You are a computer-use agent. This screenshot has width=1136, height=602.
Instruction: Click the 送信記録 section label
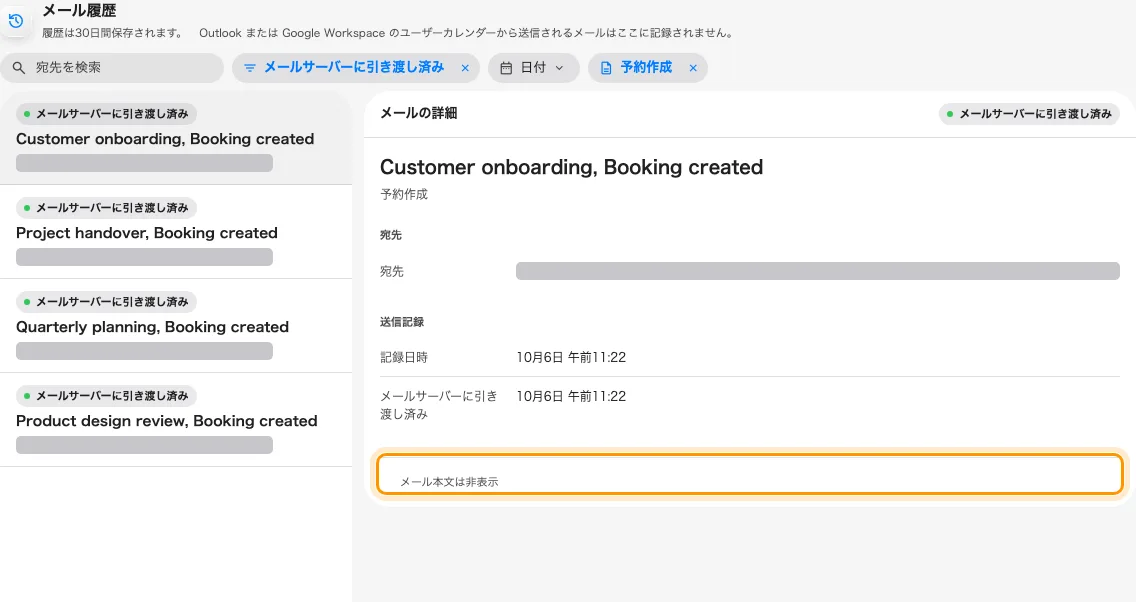[x=402, y=322]
